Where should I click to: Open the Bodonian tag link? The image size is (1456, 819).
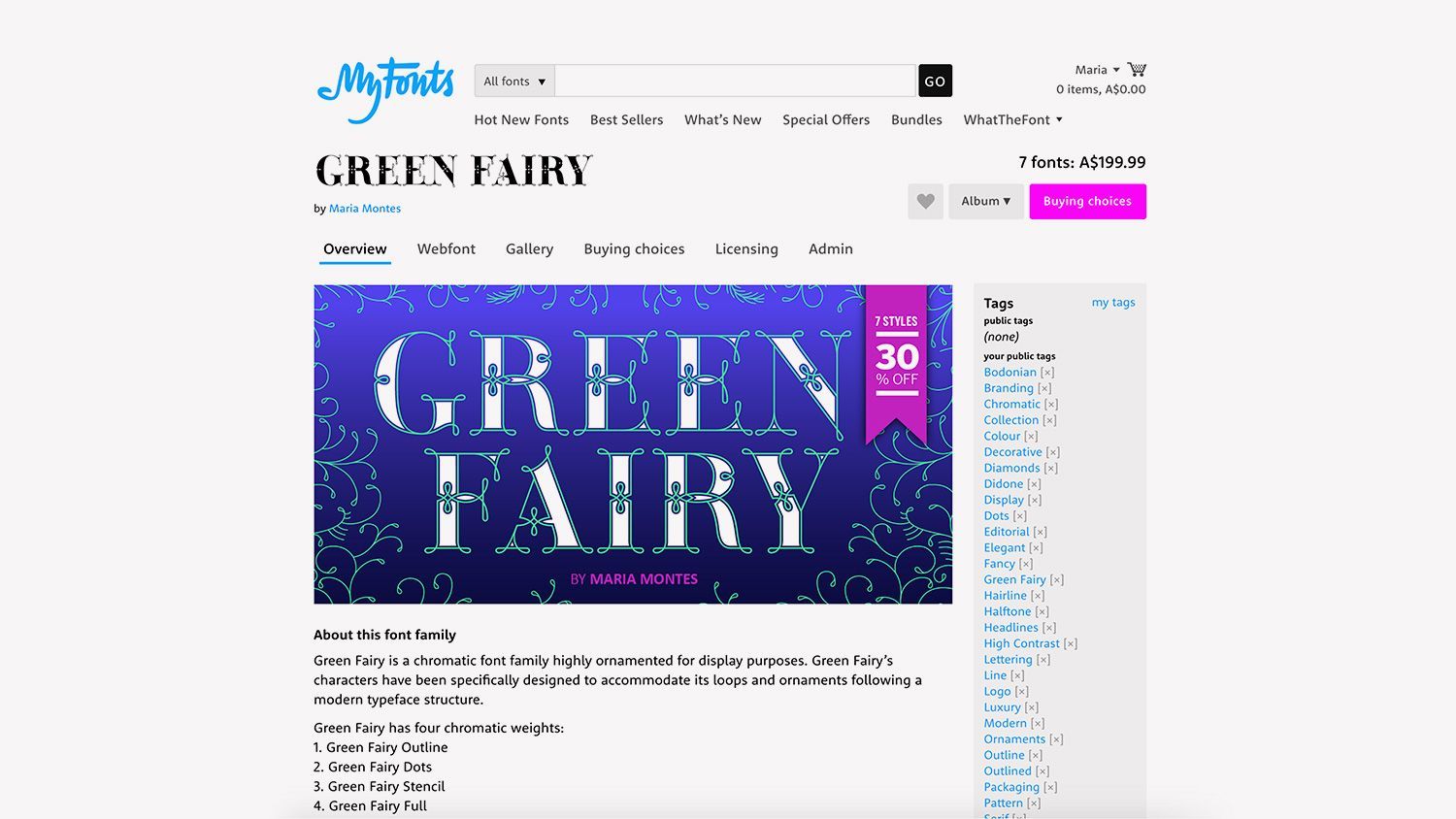(x=1010, y=373)
